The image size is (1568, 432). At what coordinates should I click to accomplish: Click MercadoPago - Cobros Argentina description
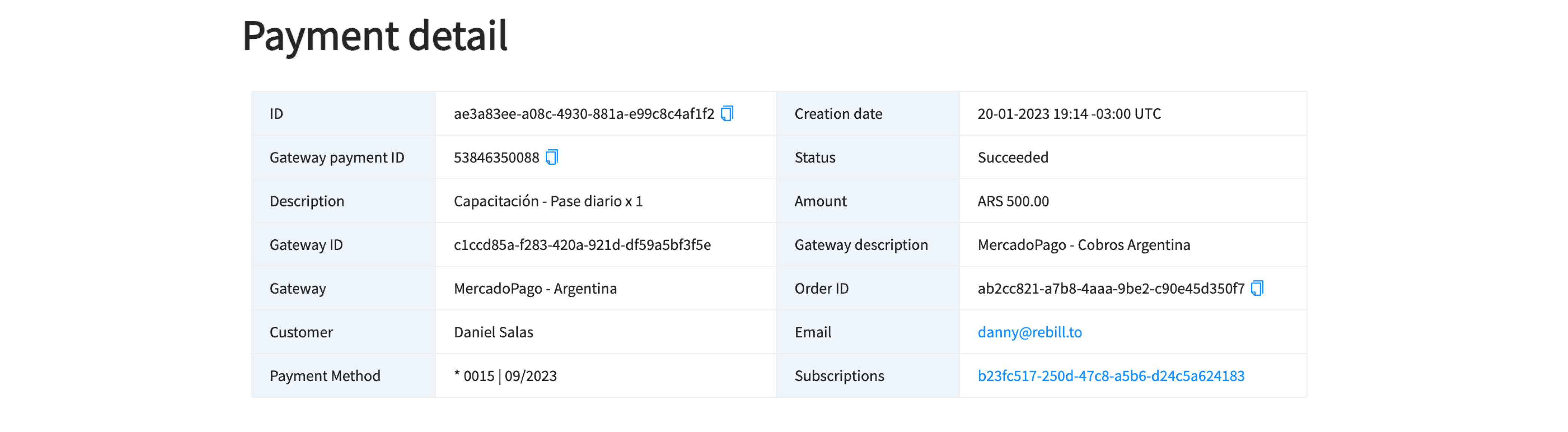pos(1084,245)
